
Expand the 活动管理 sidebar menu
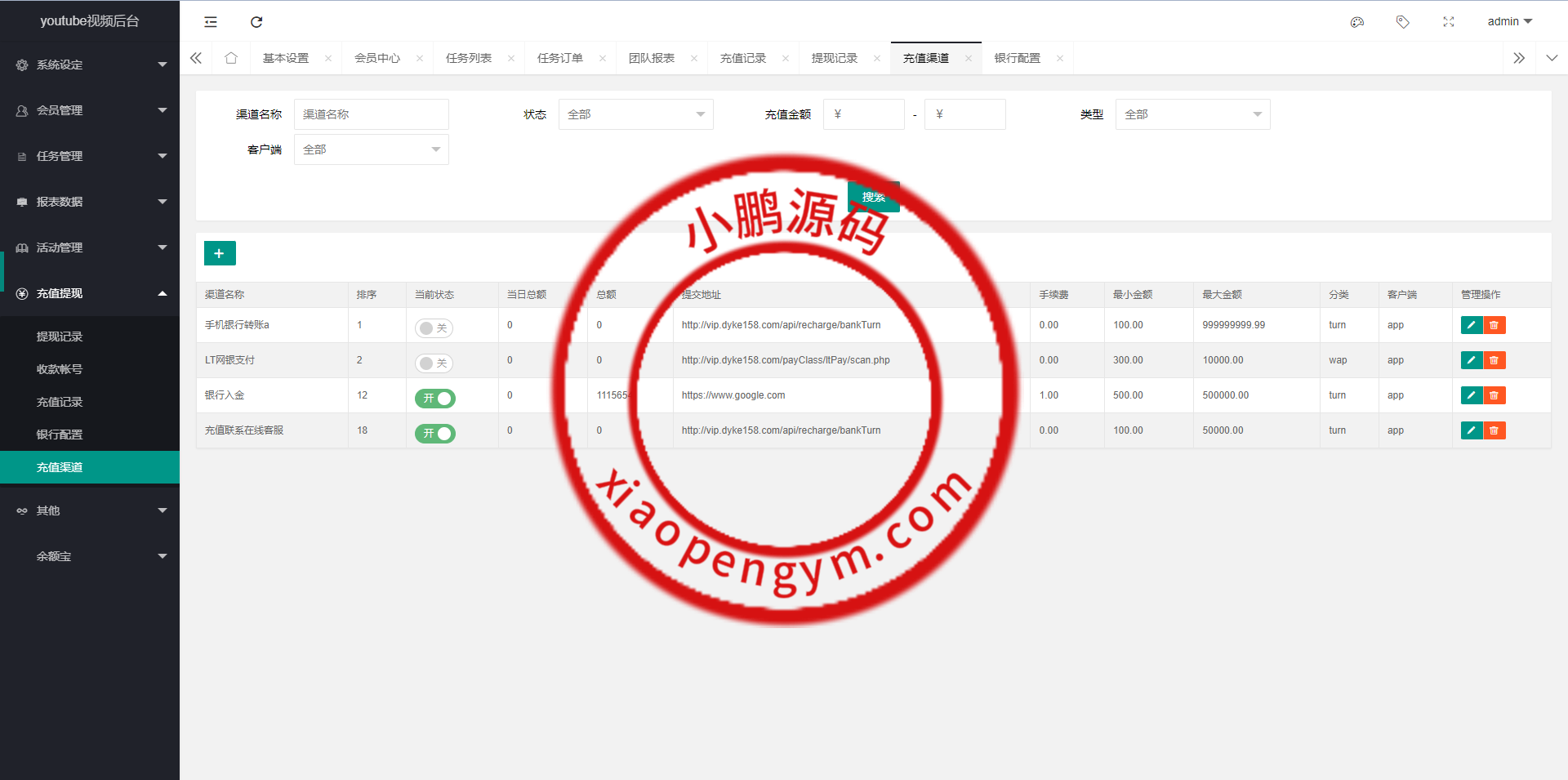pyautogui.click(x=90, y=247)
